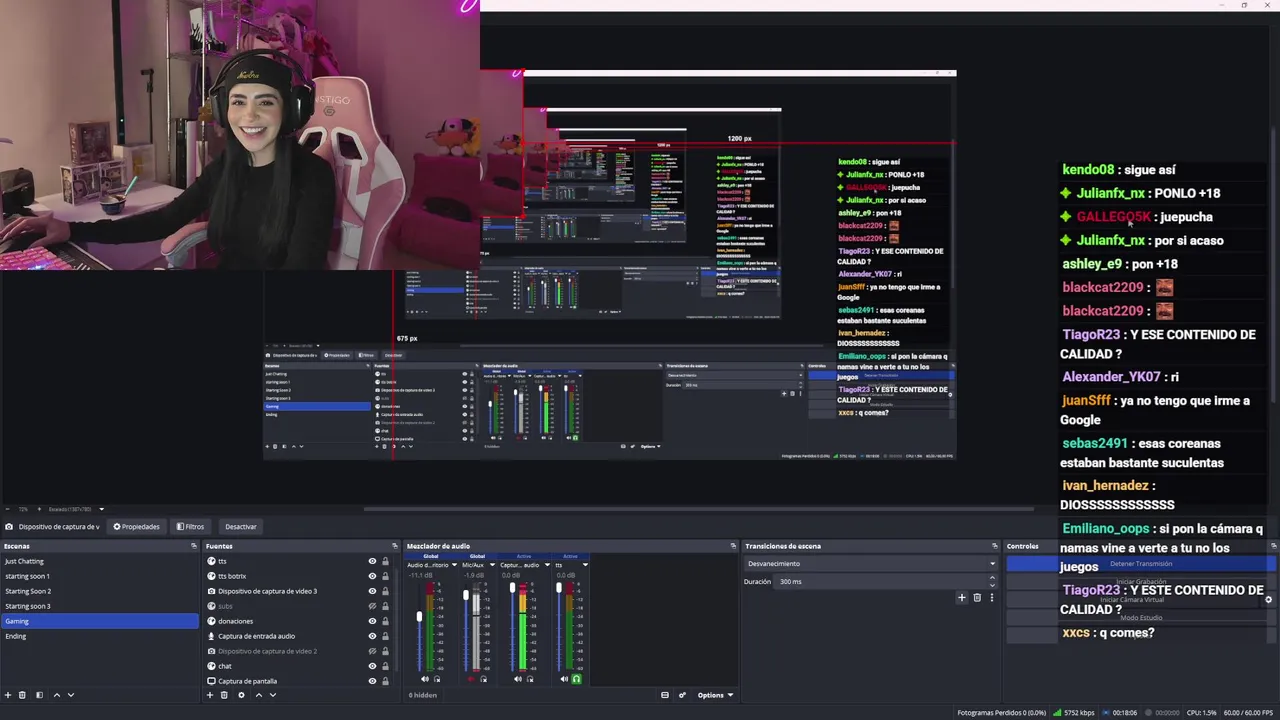Show the hidden subs source
The width and height of the screenshot is (1280, 720).
click(372, 606)
